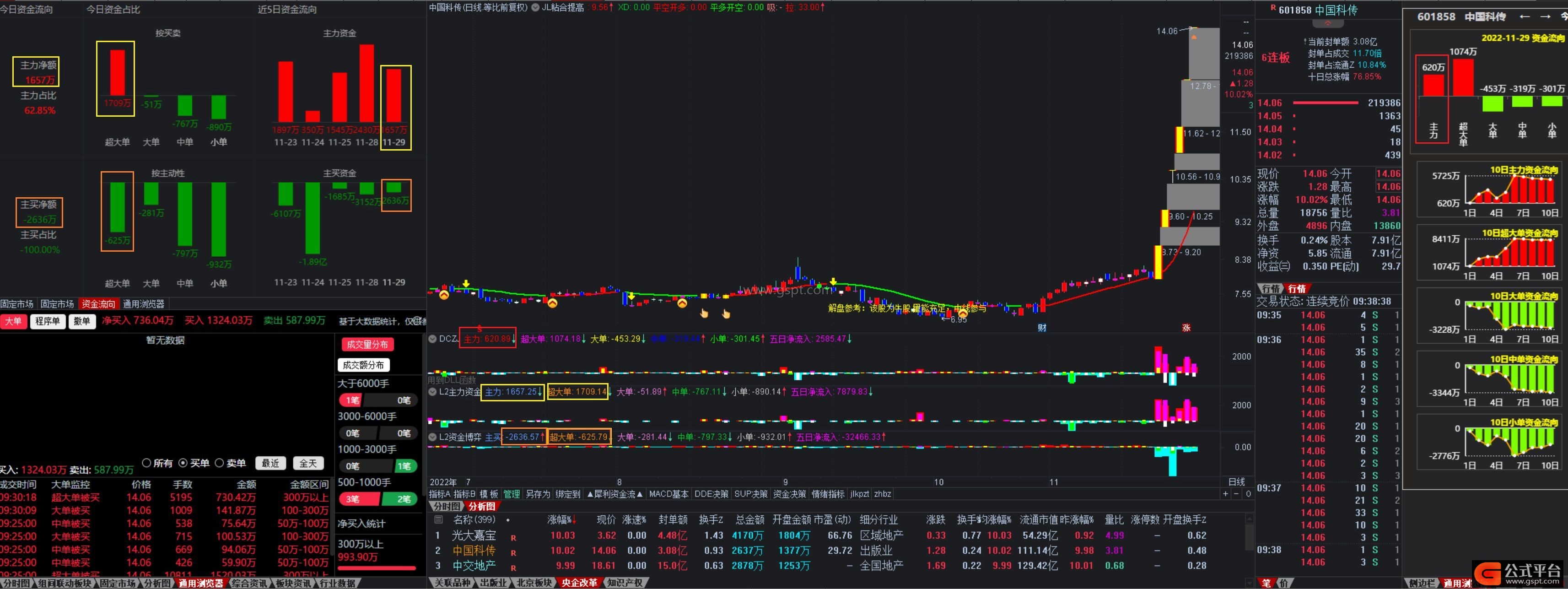Collapse the L2资金博弈 indicator circle icon

coord(432,437)
